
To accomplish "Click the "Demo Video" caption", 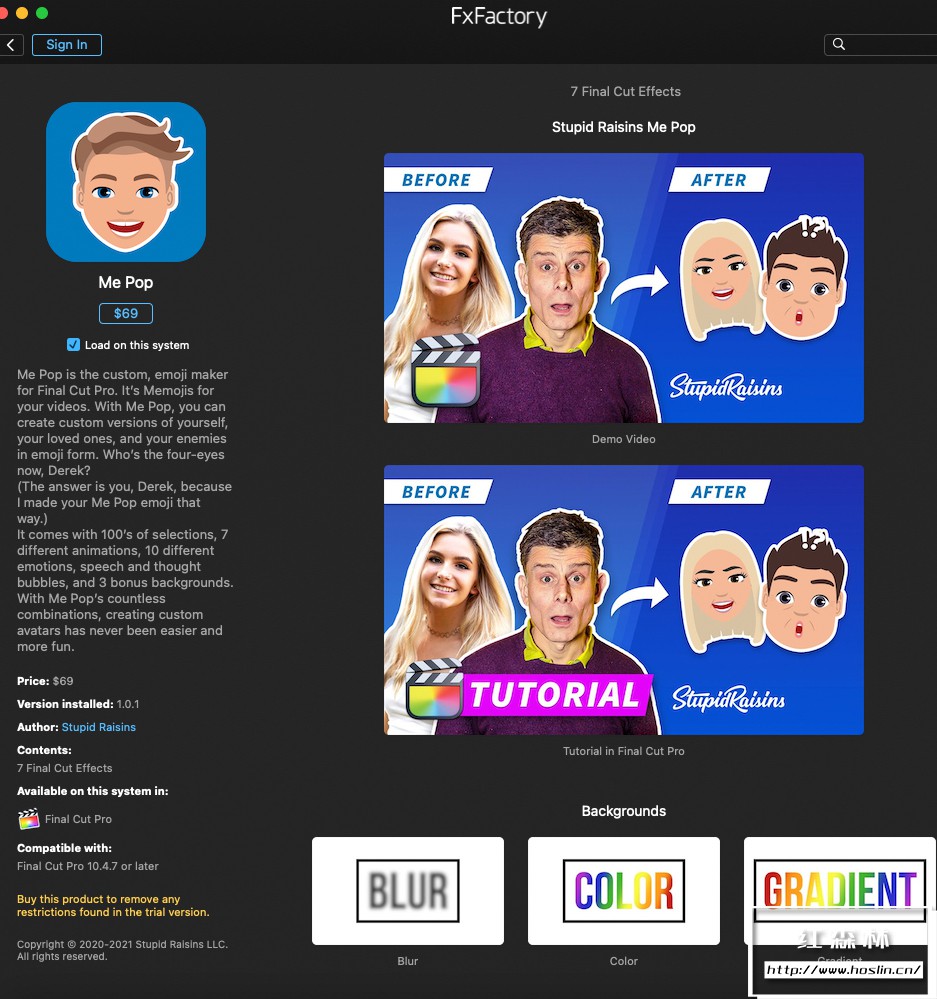I will [x=624, y=439].
